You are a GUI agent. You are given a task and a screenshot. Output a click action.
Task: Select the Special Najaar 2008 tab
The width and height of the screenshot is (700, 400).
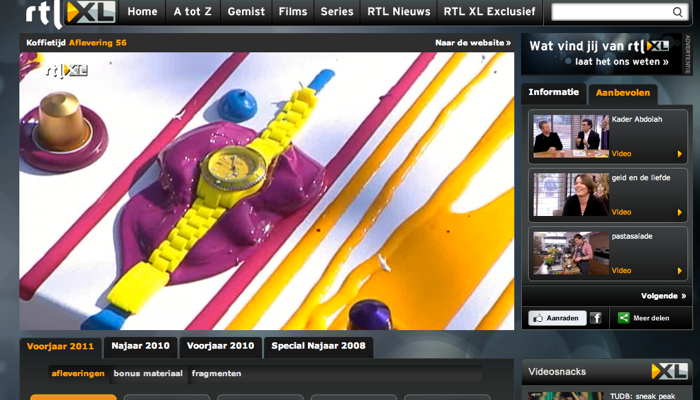[x=318, y=346]
